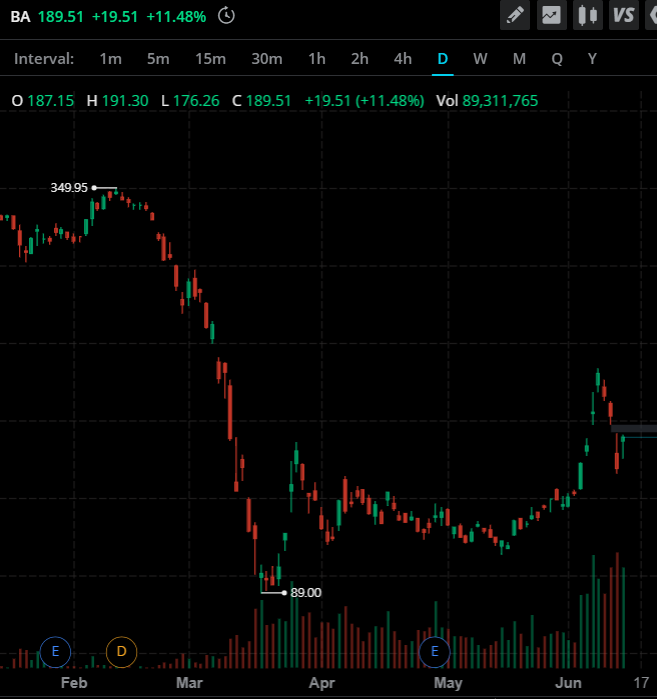Click the open price 187.15
Screen dimensions: 657x699
tap(51, 101)
